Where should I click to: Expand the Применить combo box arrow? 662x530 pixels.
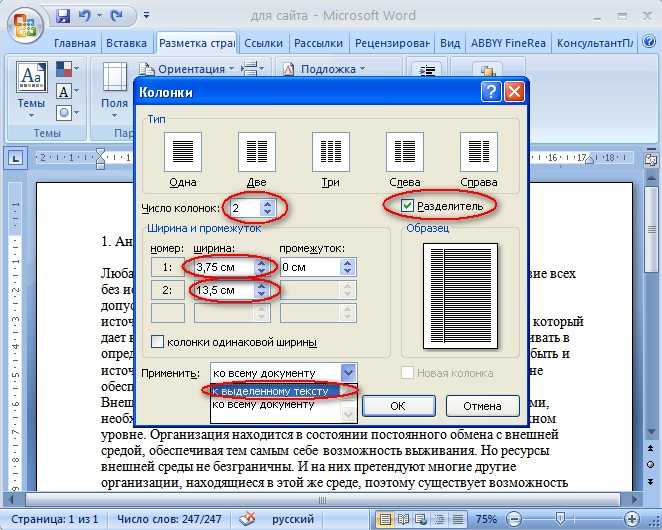tap(348, 372)
